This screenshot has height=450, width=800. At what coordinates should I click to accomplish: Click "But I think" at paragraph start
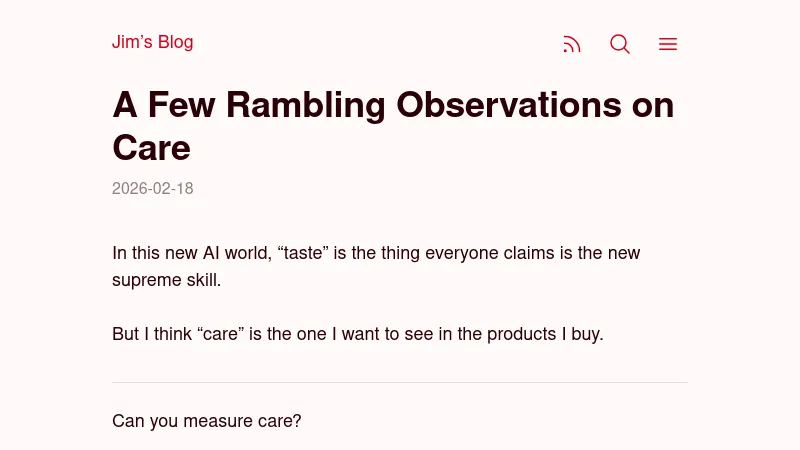coord(152,334)
